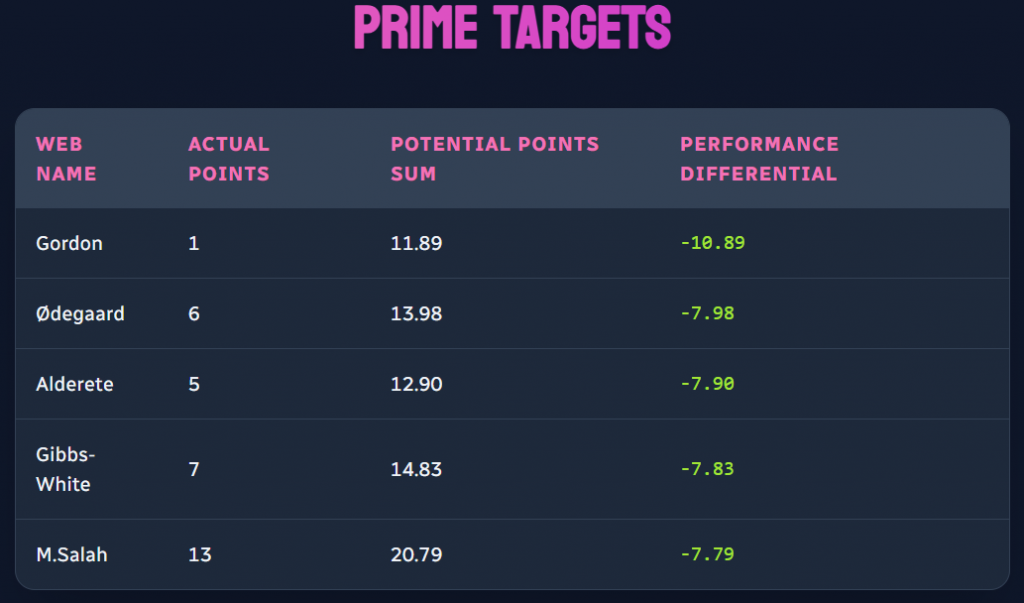Click Gordon's potential points 11.89
This screenshot has width=1024, height=603.
[416, 243]
